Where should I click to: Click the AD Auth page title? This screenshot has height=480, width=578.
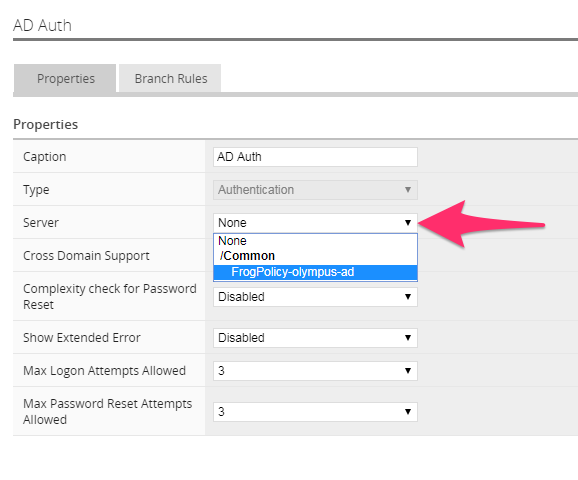(42, 25)
